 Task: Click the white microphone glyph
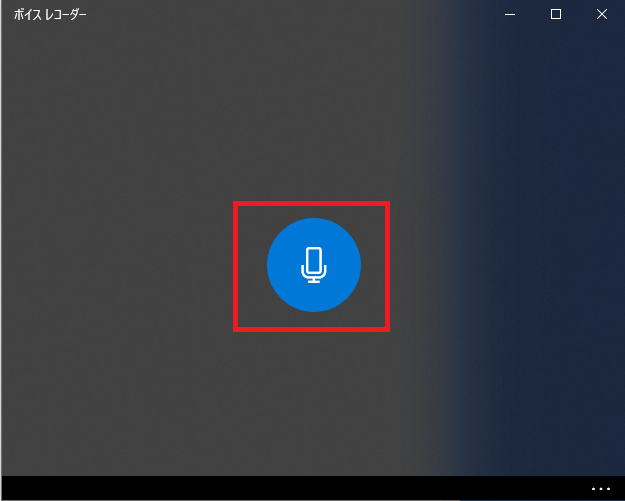(x=314, y=265)
